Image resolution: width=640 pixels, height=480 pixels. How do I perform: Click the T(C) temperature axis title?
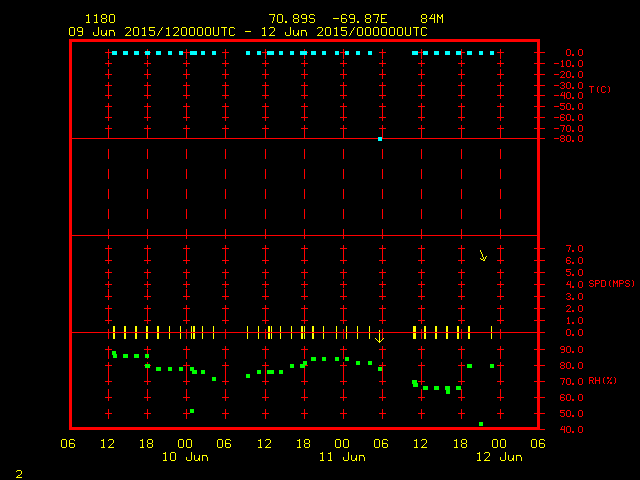[x=600, y=89]
